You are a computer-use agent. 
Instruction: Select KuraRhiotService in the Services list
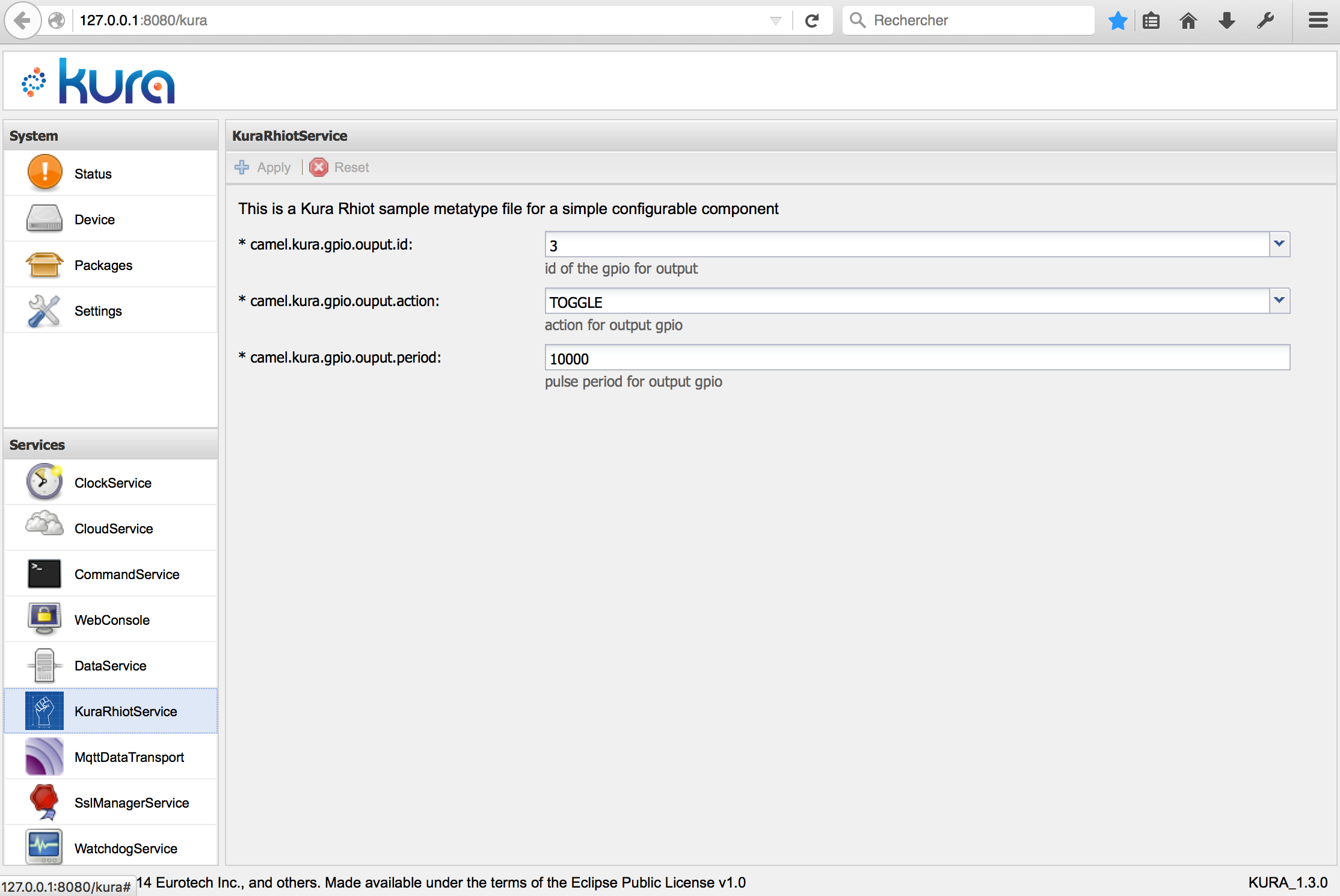pos(125,711)
